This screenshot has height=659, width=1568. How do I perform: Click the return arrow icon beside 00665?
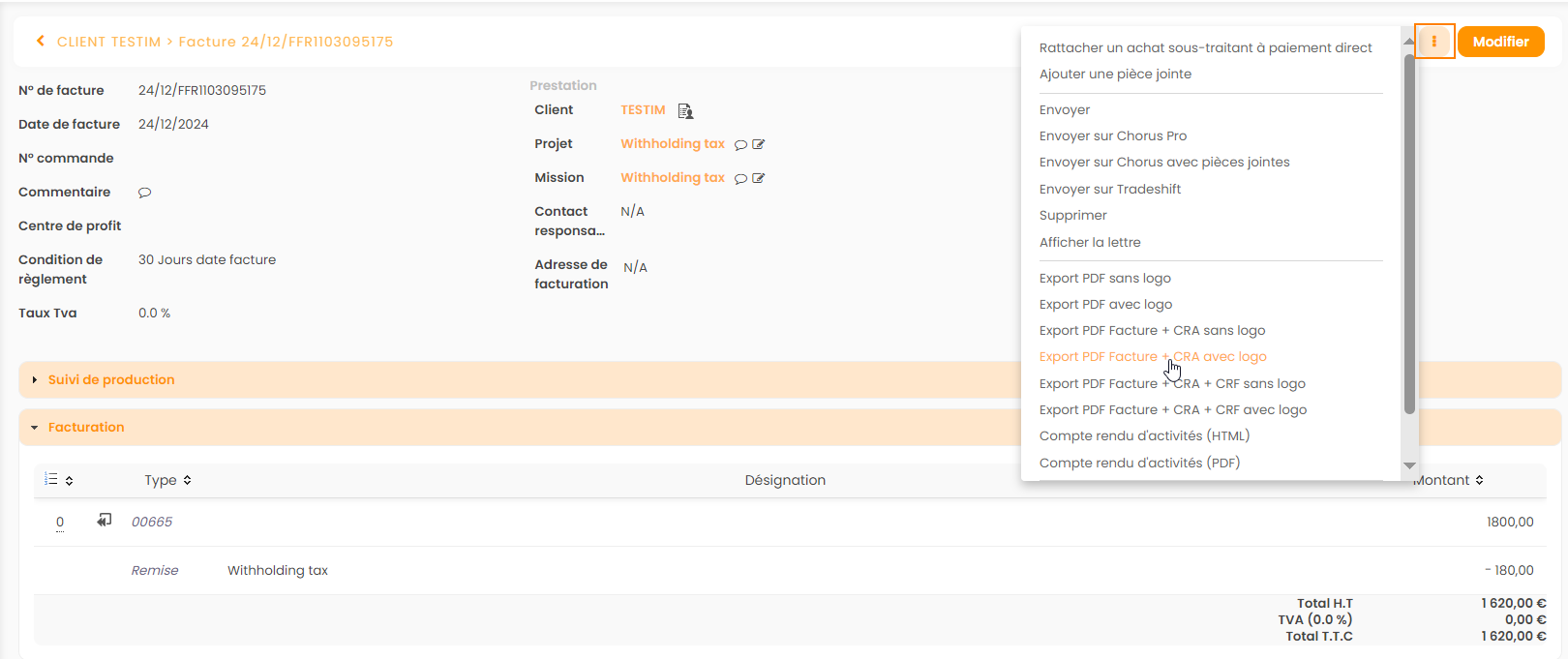pyautogui.click(x=104, y=521)
